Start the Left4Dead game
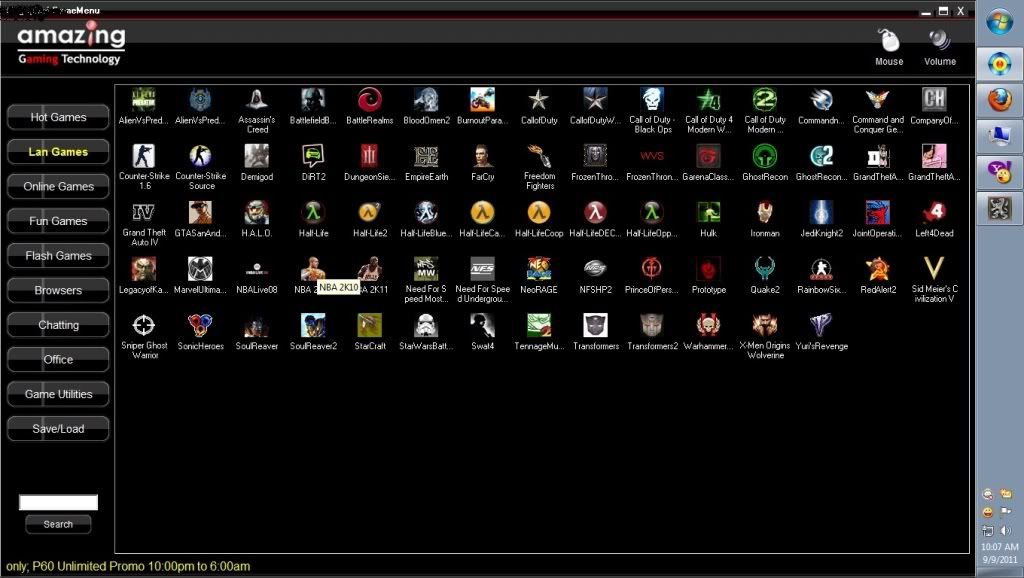Image resolution: width=1024 pixels, height=578 pixels. [x=935, y=213]
